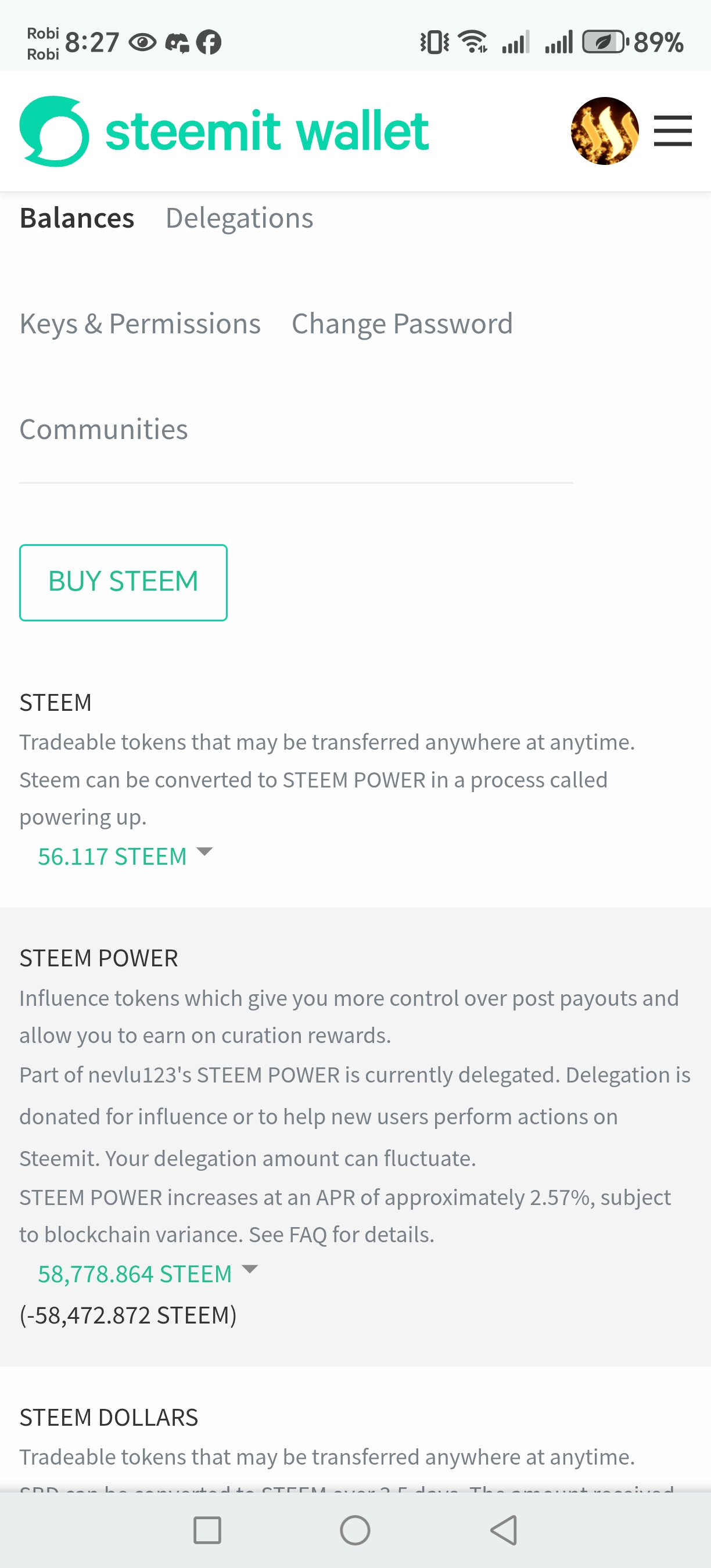This screenshot has width=711, height=1568.
Task: Expand the 58,778.864 STEEM dropdown arrow
Action: pyautogui.click(x=250, y=1268)
